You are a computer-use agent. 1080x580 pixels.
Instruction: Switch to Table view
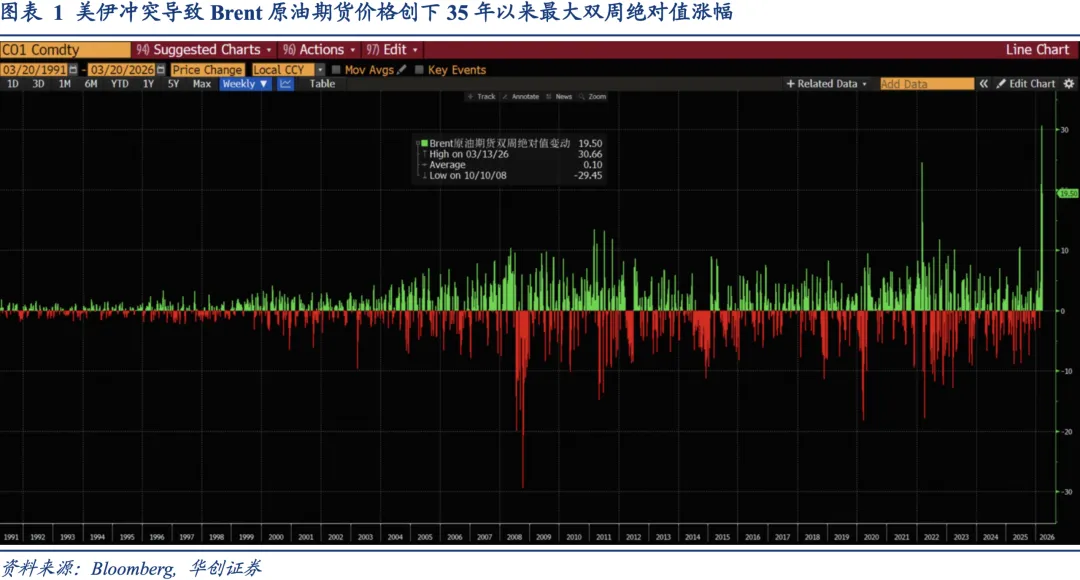click(x=322, y=84)
